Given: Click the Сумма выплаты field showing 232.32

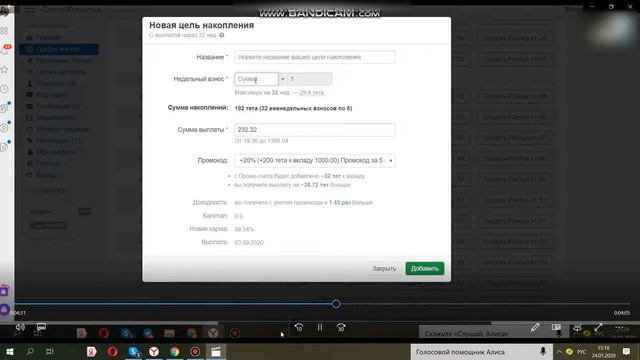Looking at the screenshot, I should pyautogui.click(x=315, y=129).
